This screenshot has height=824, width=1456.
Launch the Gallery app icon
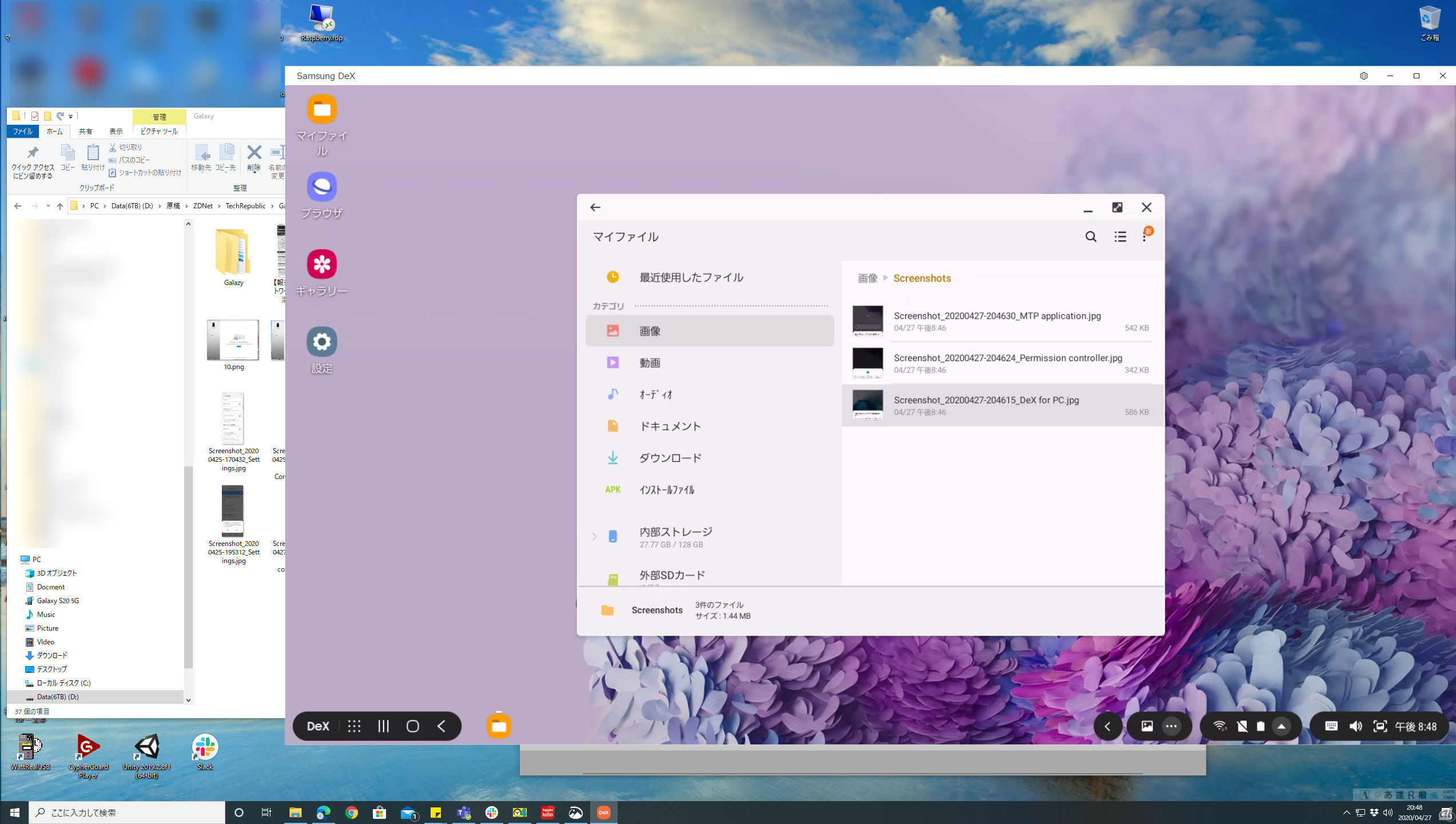321,264
